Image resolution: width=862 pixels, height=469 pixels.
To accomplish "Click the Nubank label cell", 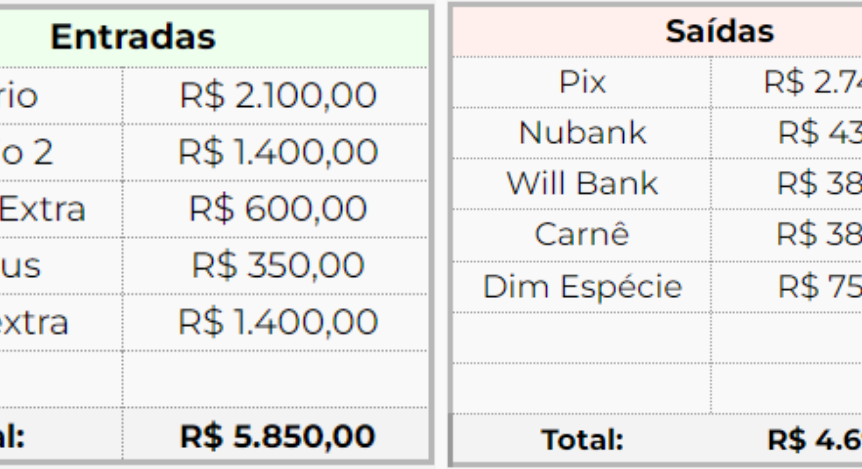I will pyautogui.click(x=582, y=133).
